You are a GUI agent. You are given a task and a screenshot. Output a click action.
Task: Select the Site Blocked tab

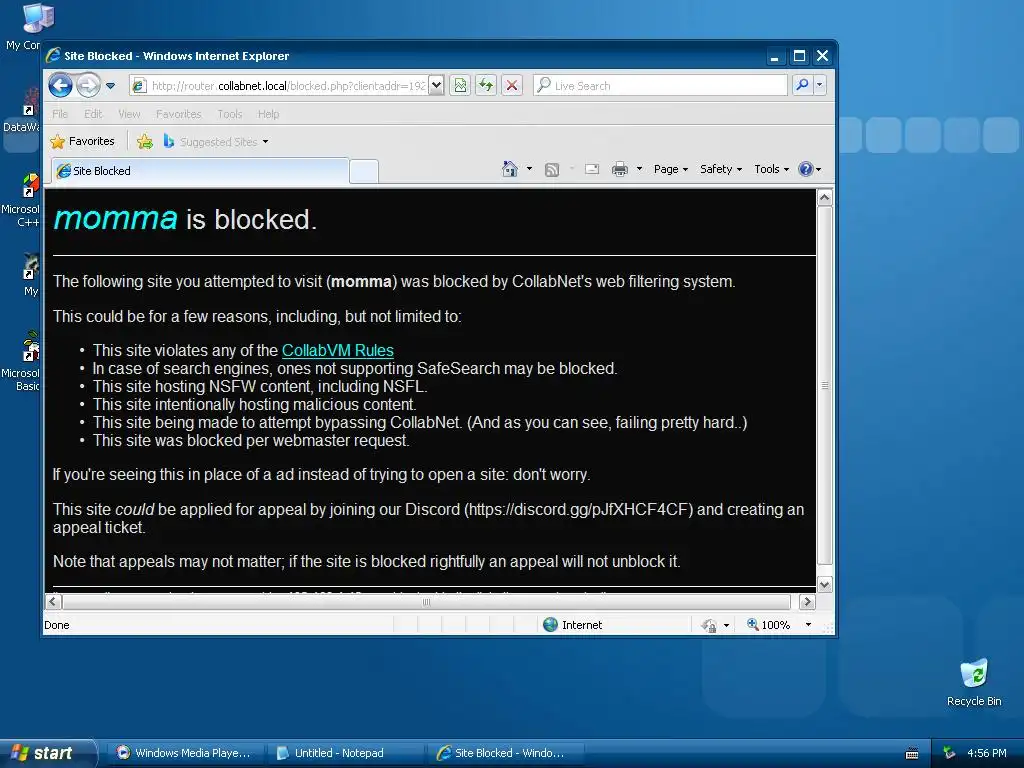pos(200,171)
